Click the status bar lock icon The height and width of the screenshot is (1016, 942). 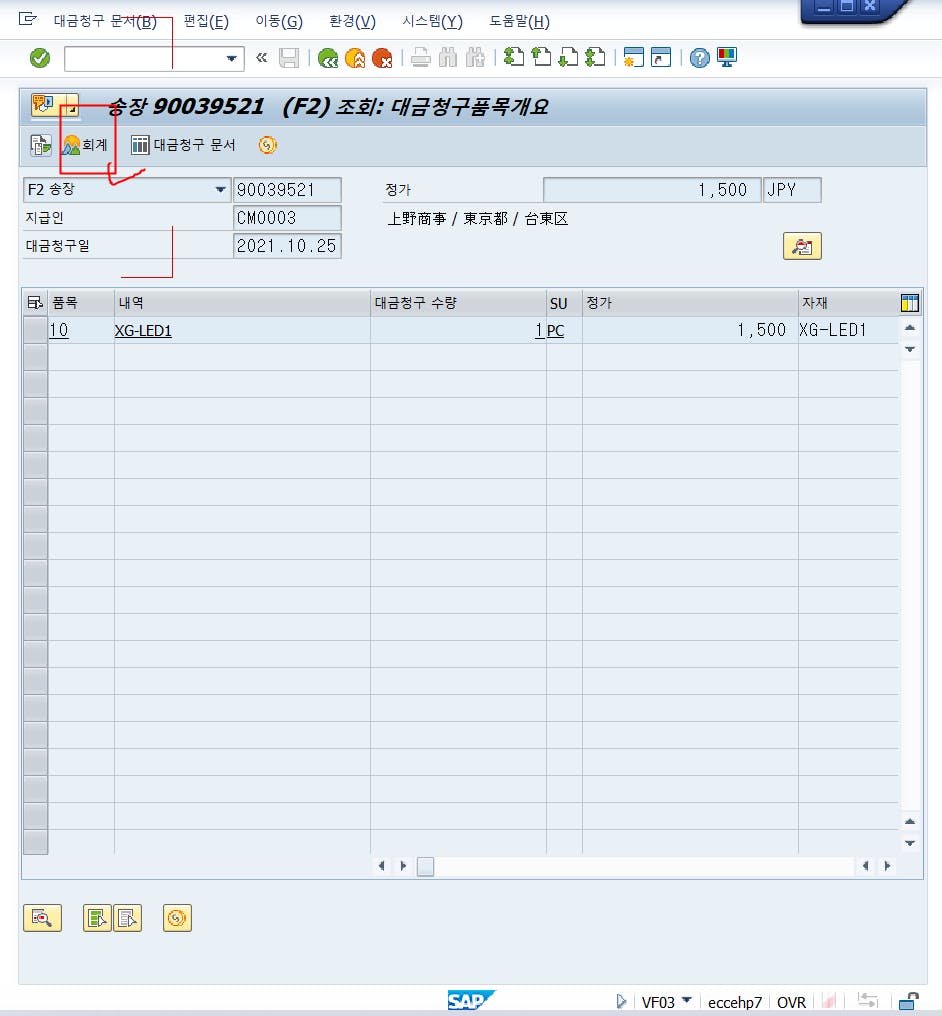pos(909,1002)
